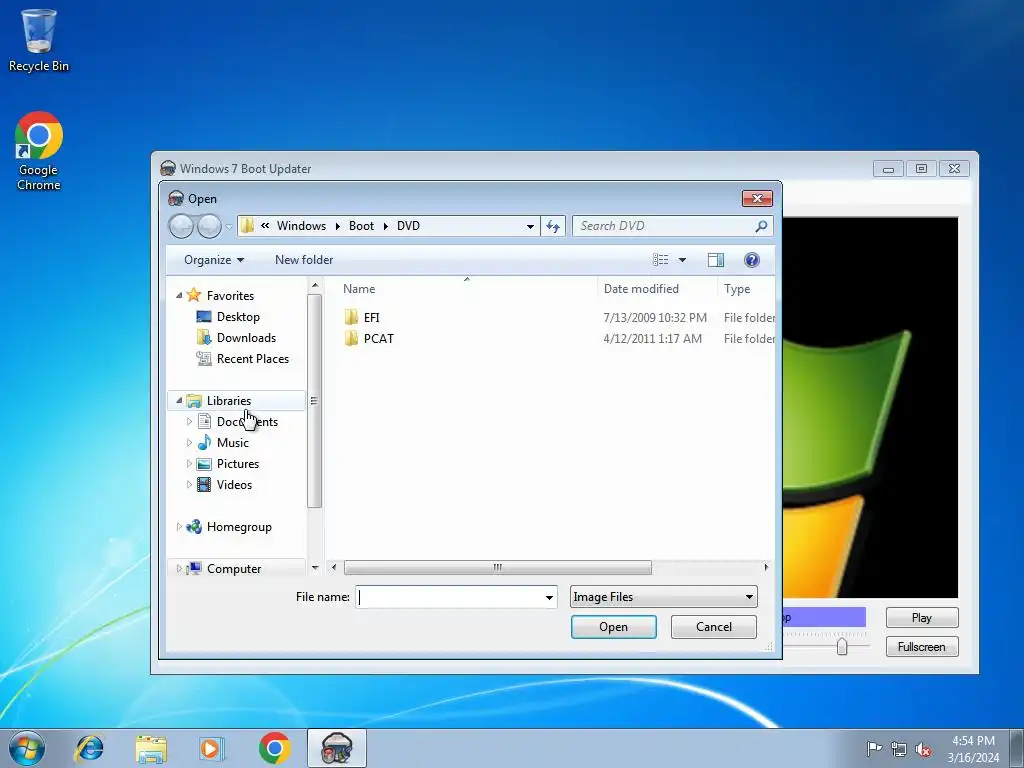
Task: Open the Action Center flag icon
Action: (874, 749)
